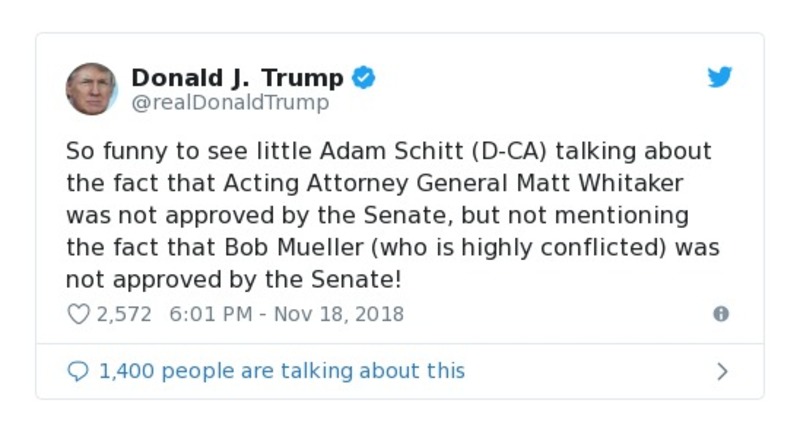Click the 2,572 likes count

click(124, 314)
